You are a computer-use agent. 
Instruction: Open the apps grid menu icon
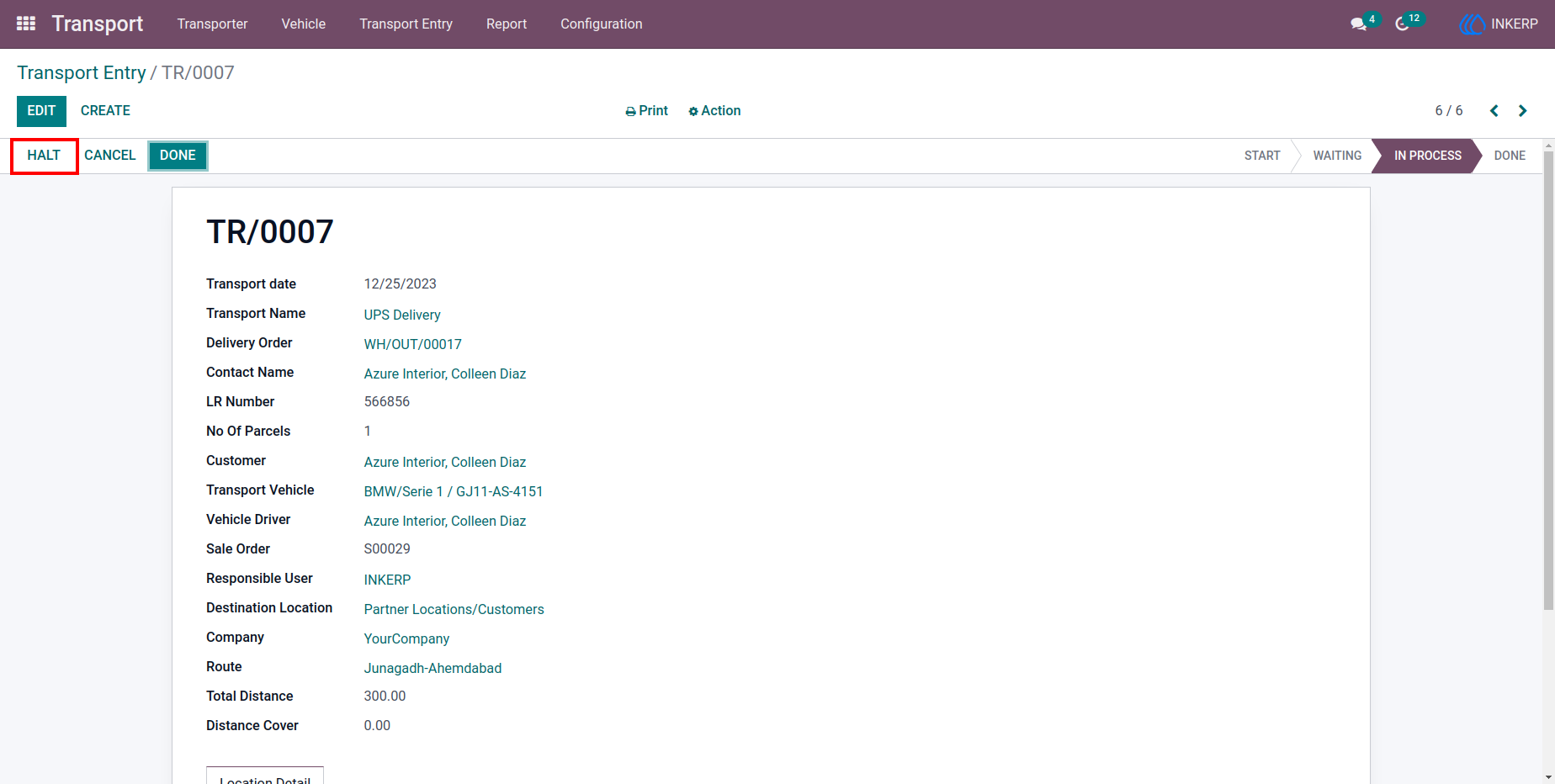[x=26, y=24]
